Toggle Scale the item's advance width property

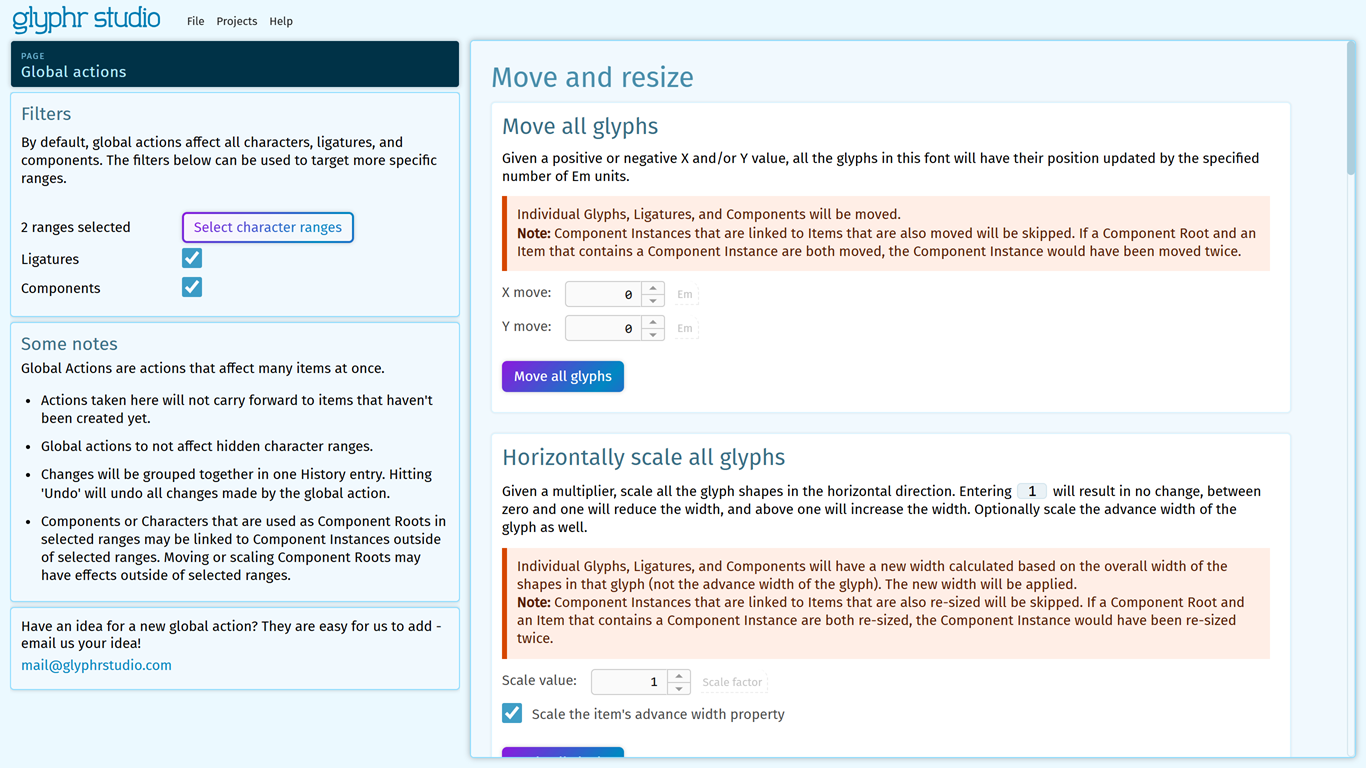(512, 713)
